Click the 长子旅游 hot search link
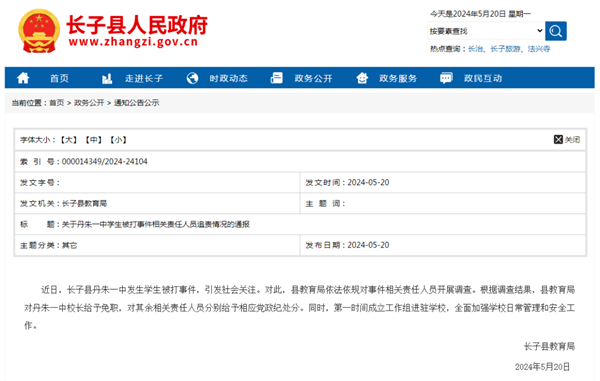This screenshot has width=600, height=381. (x=505, y=49)
